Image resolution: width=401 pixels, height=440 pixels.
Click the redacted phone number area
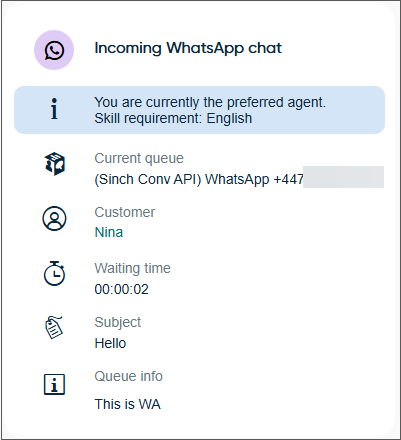click(343, 177)
